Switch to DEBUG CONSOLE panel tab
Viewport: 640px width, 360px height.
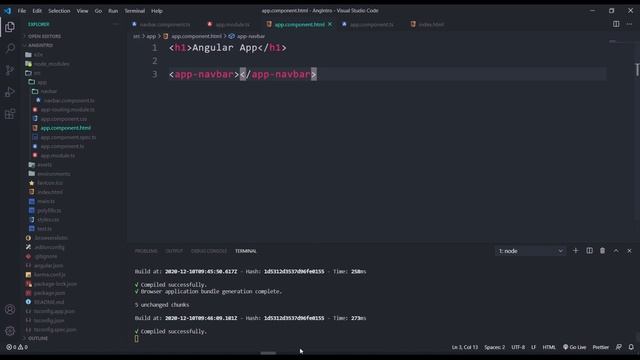click(209, 251)
